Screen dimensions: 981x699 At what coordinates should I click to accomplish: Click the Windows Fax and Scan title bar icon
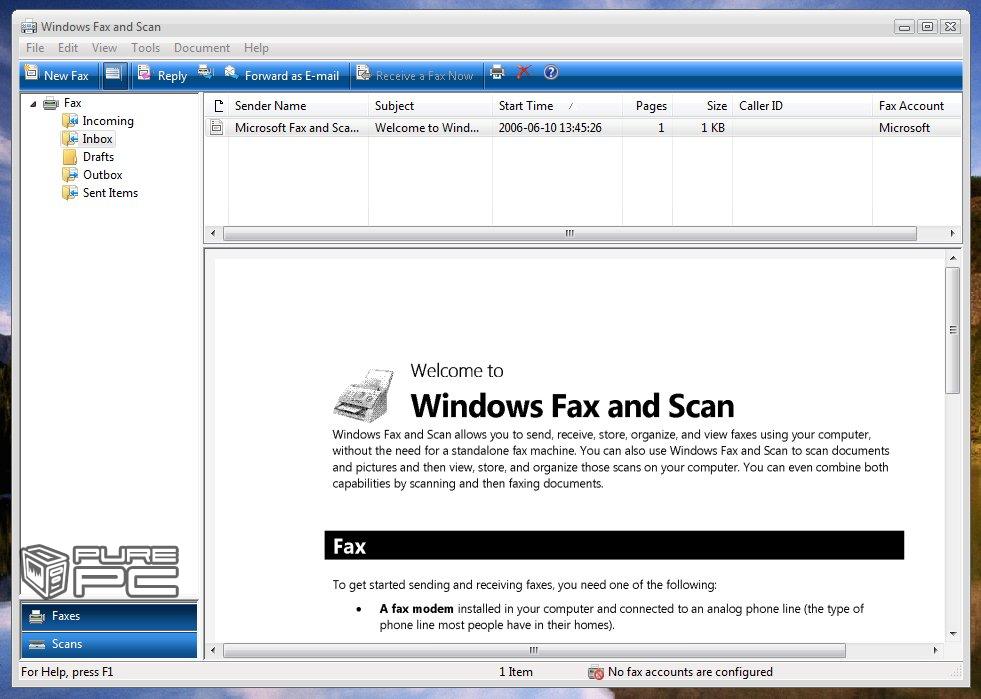pos(29,27)
